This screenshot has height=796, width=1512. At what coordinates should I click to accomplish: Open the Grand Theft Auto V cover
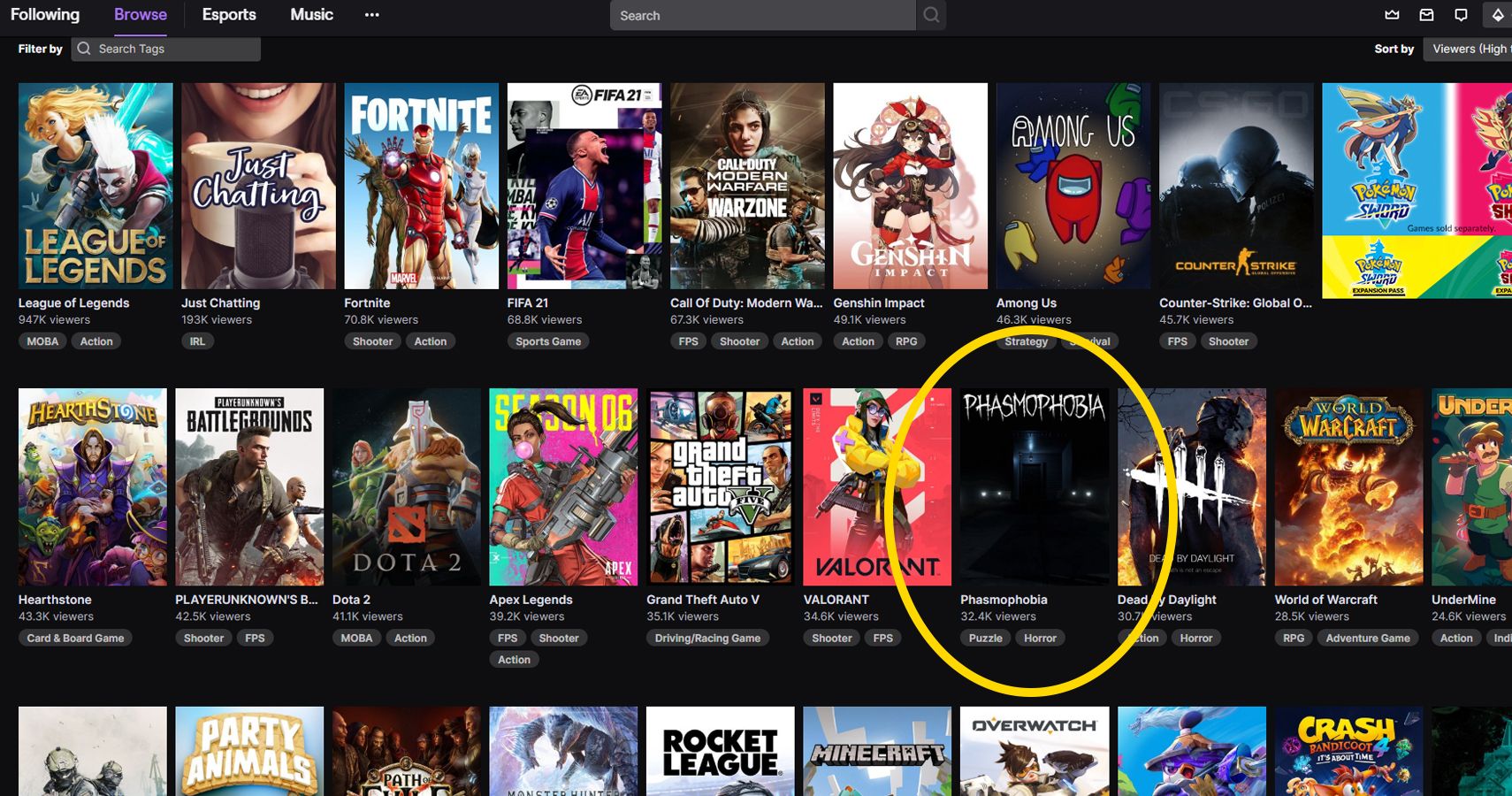(x=721, y=486)
